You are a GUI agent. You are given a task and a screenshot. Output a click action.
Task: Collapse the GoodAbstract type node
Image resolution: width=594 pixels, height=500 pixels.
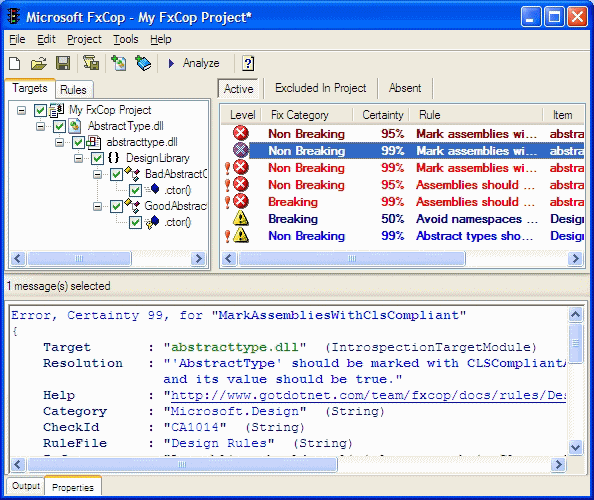[x=98, y=206]
